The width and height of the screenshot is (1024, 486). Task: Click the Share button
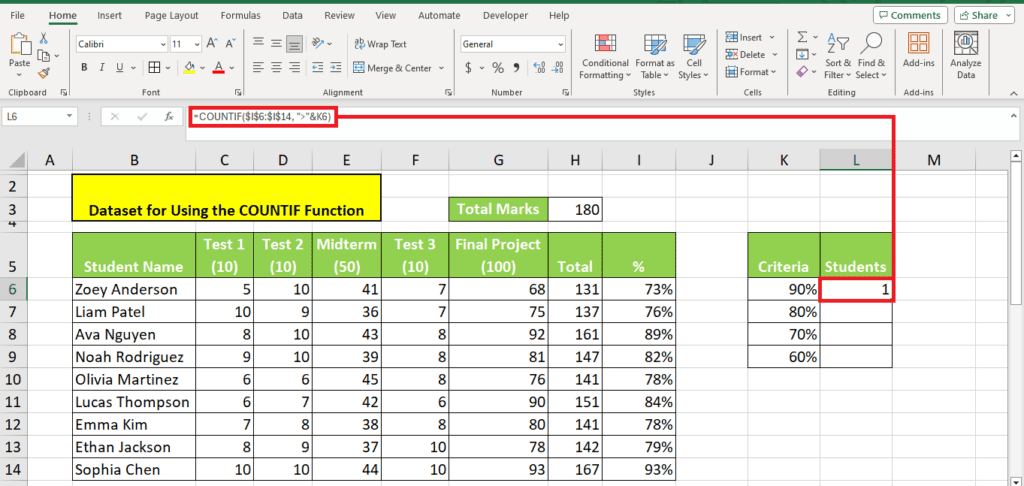[984, 16]
